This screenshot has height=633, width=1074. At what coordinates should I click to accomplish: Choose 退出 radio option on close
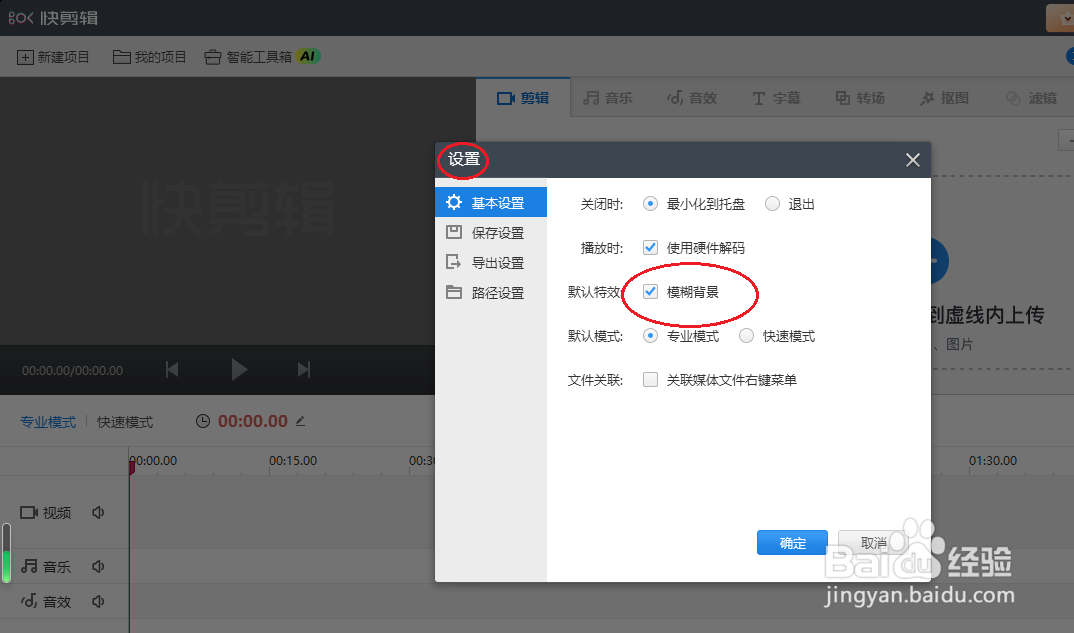pyautogui.click(x=772, y=203)
